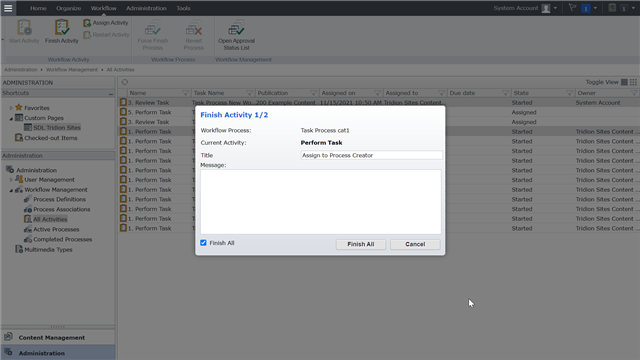Click the Revert Process icon

tap(193, 29)
